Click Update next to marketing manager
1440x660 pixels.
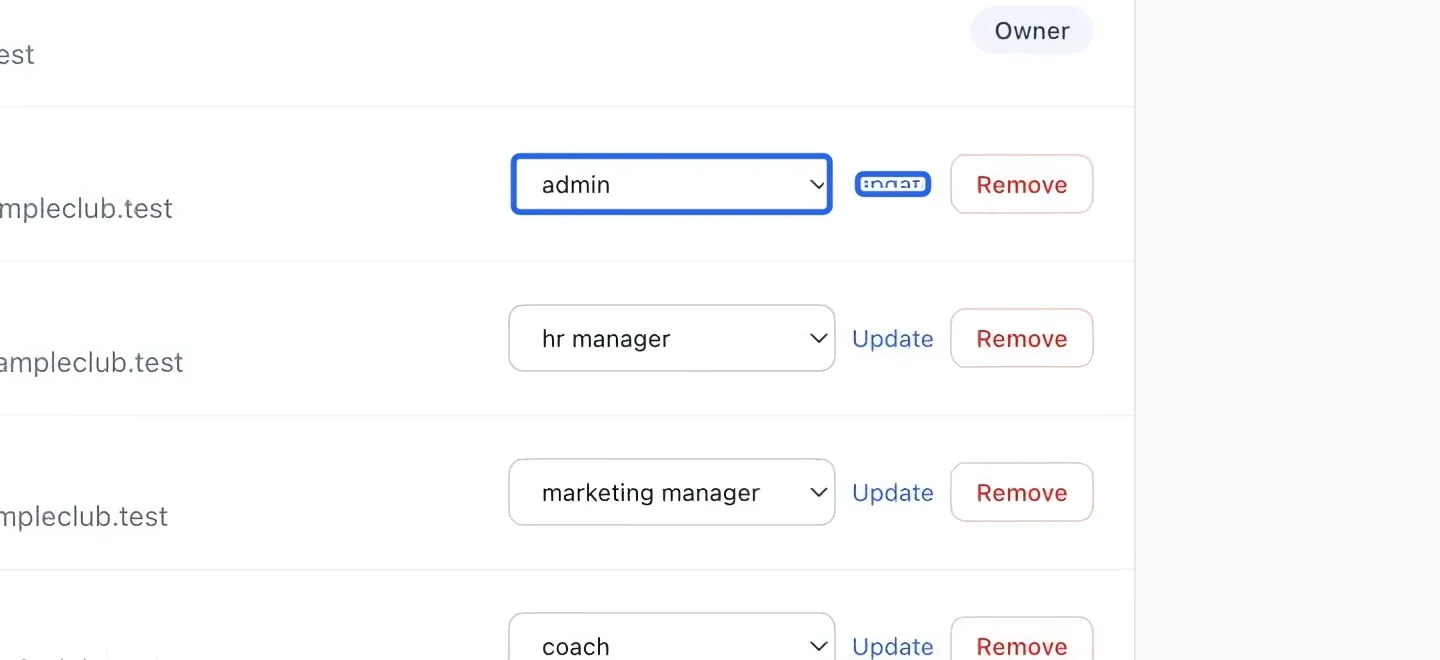click(x=893, y=493)
